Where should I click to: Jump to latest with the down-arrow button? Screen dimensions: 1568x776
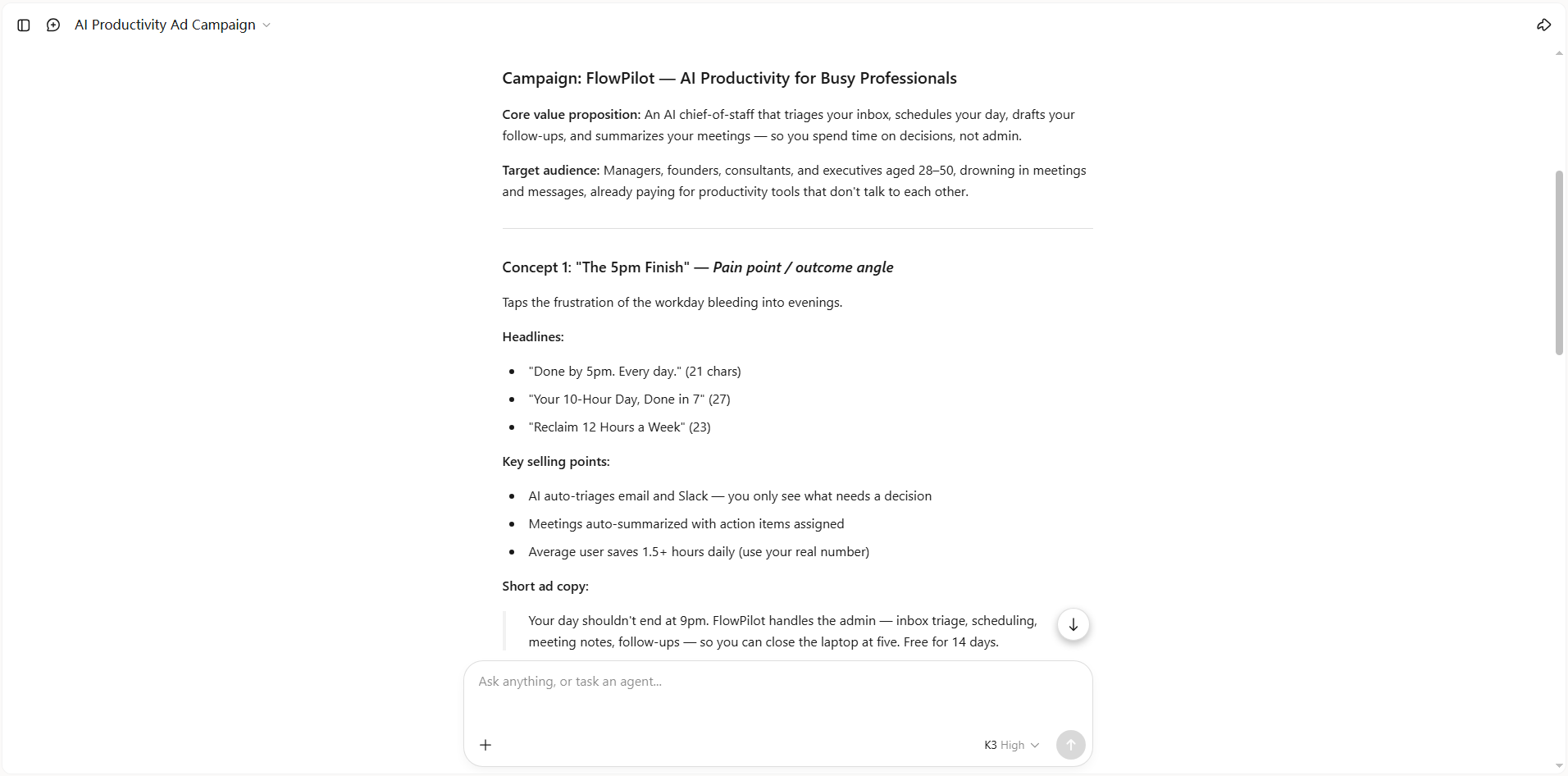(1073, 625)
